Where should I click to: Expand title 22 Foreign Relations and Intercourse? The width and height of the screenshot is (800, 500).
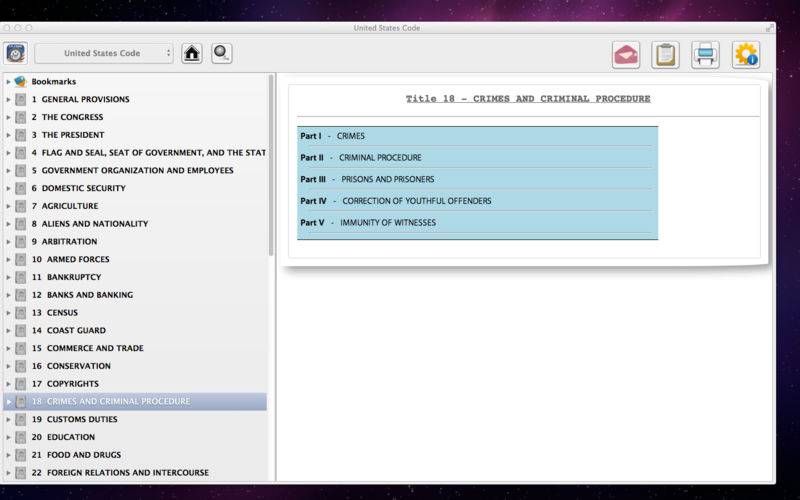pyautogui.click(x=8, y=473)
